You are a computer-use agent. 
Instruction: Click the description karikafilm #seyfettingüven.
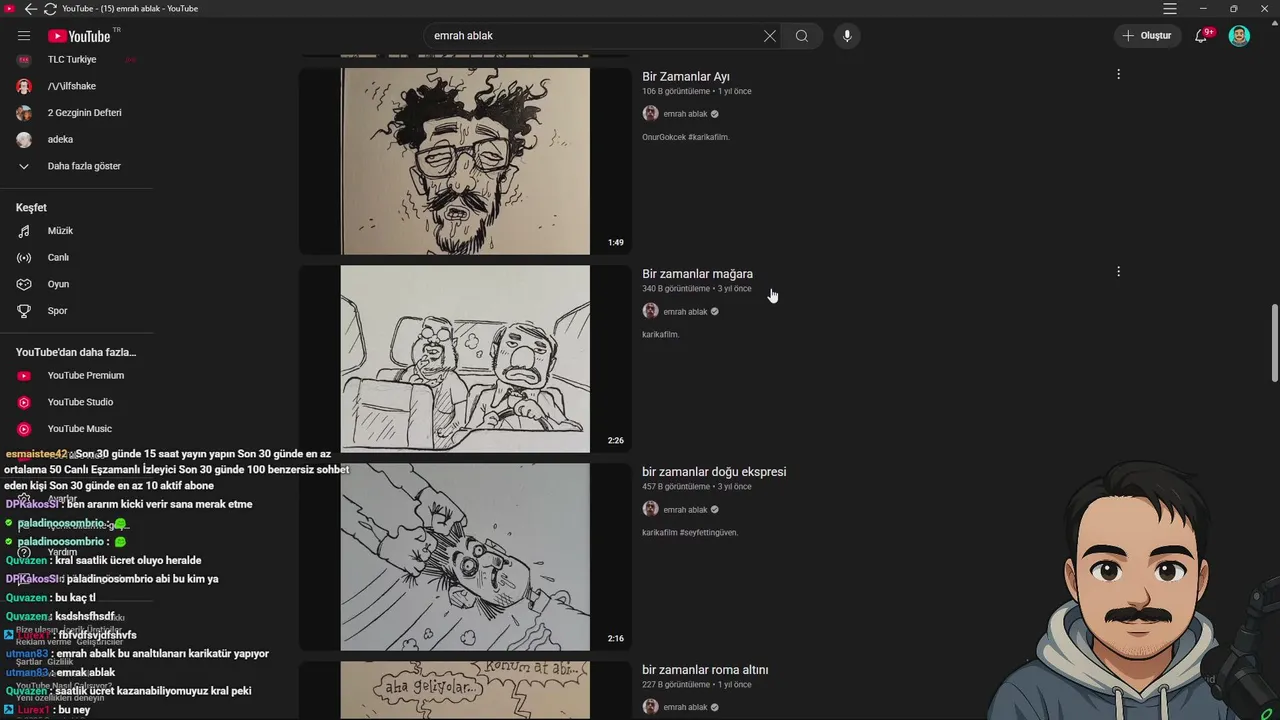(x=690, y=533)
